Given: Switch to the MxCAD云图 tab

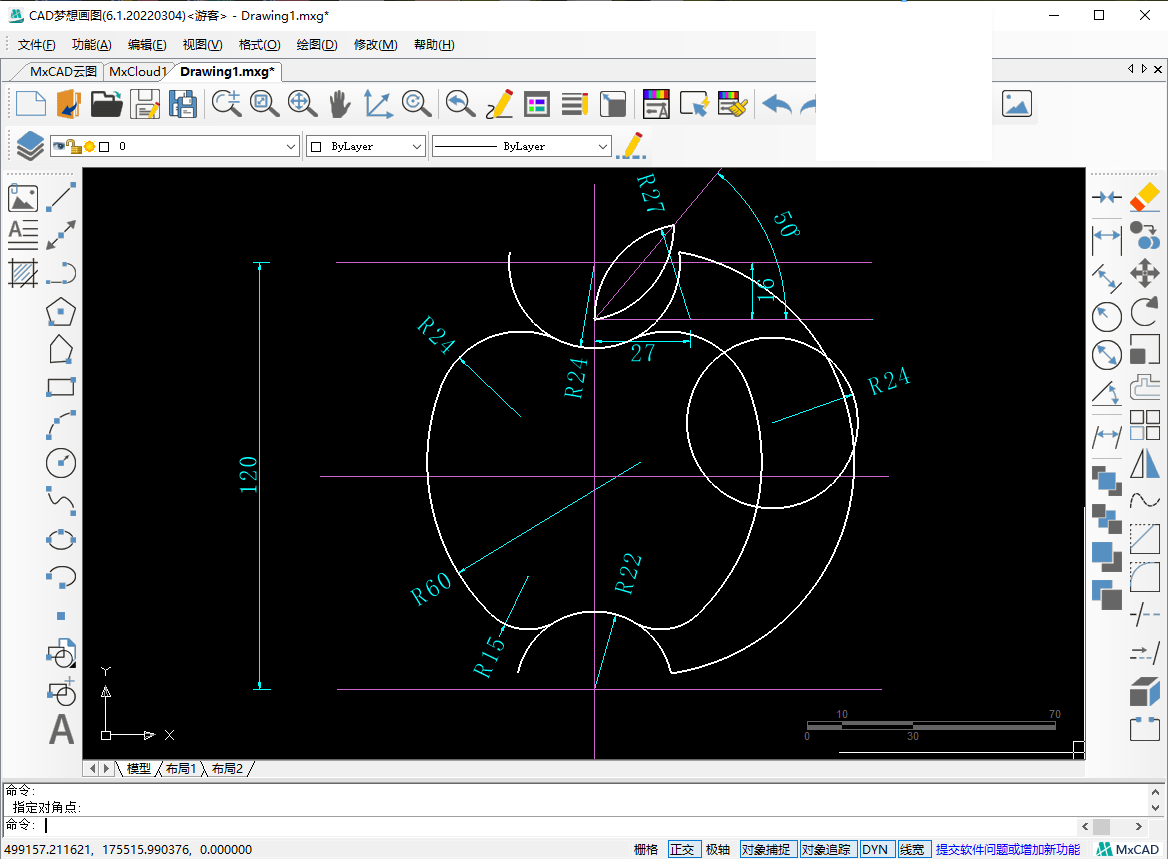Looking at the screenshot, I should coord(63,72).
